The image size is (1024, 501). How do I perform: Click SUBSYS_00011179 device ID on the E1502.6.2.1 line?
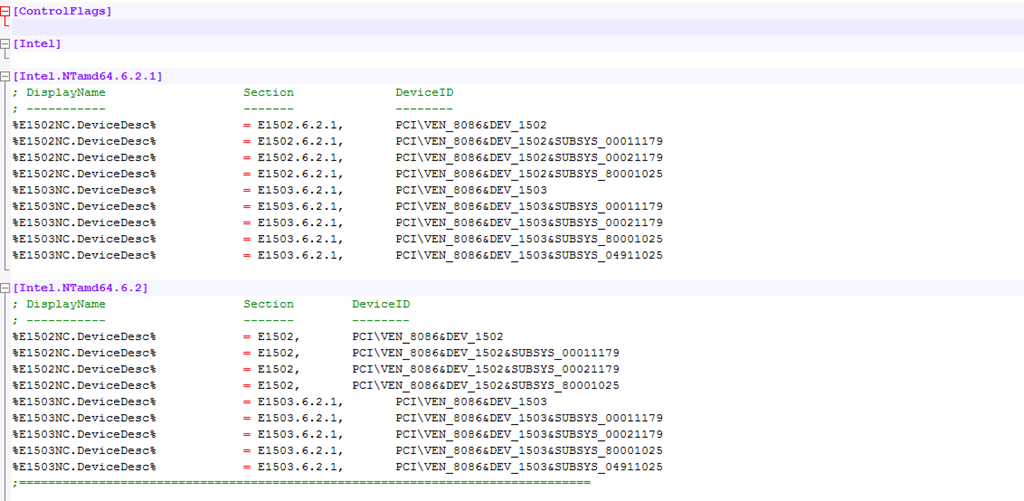click(x=529, y=142)
